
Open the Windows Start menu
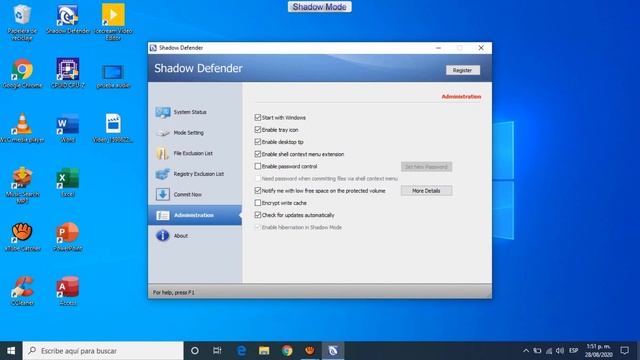[x=11, y=351]
